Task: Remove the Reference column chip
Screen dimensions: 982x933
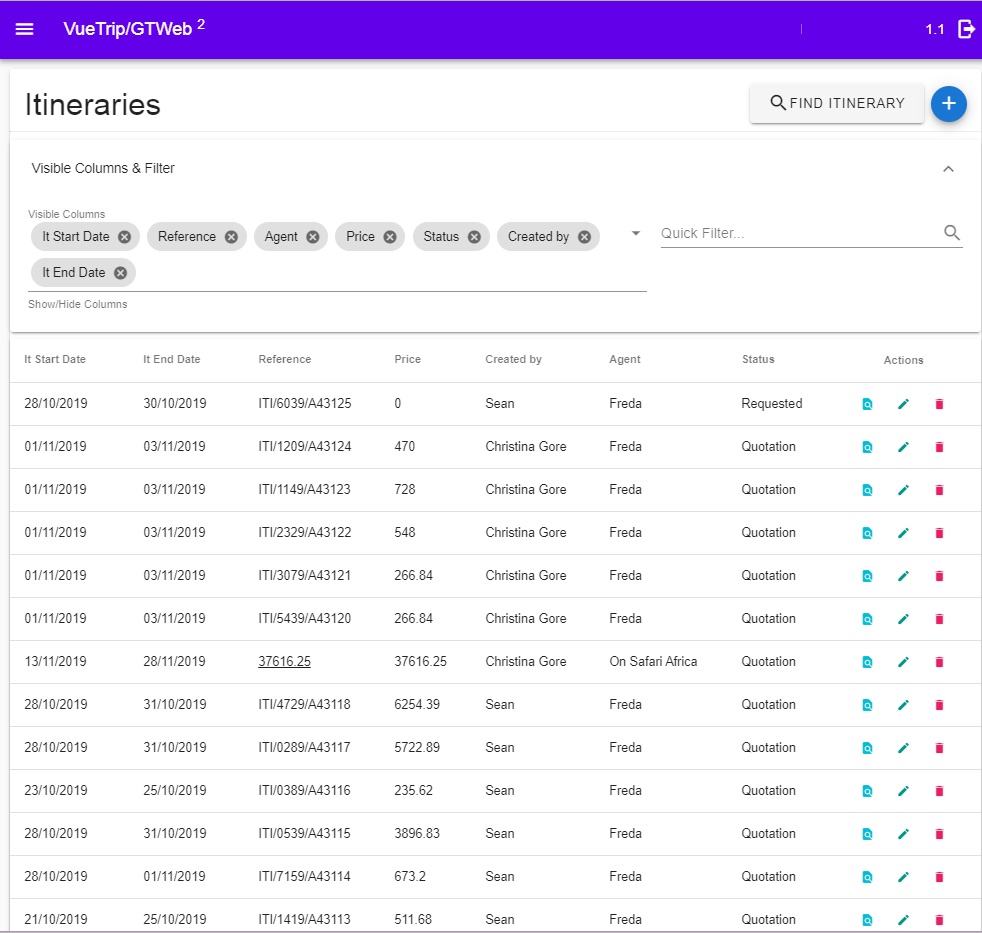Action: point(231,237)
